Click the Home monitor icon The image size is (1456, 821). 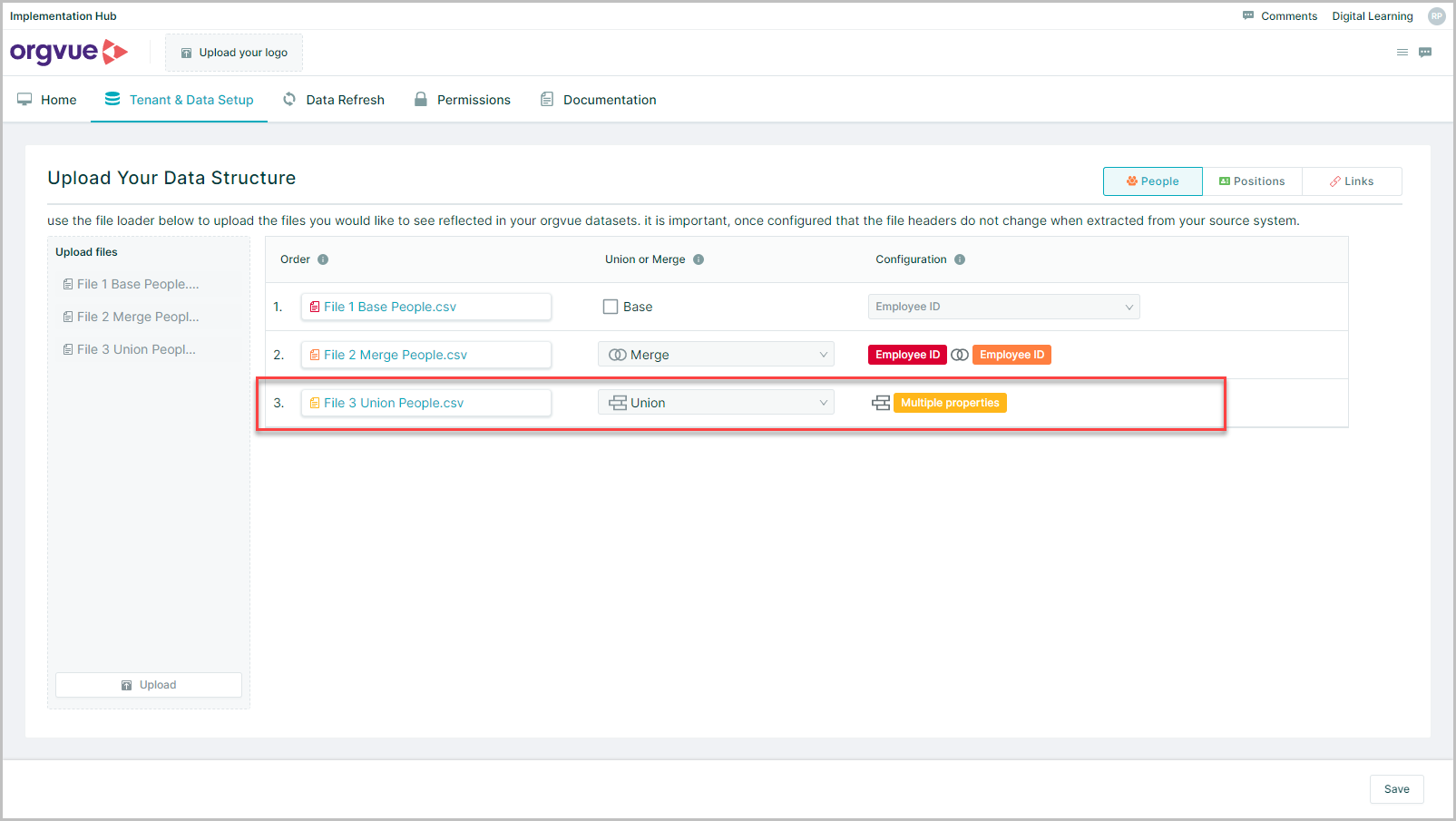pos(24,99)
